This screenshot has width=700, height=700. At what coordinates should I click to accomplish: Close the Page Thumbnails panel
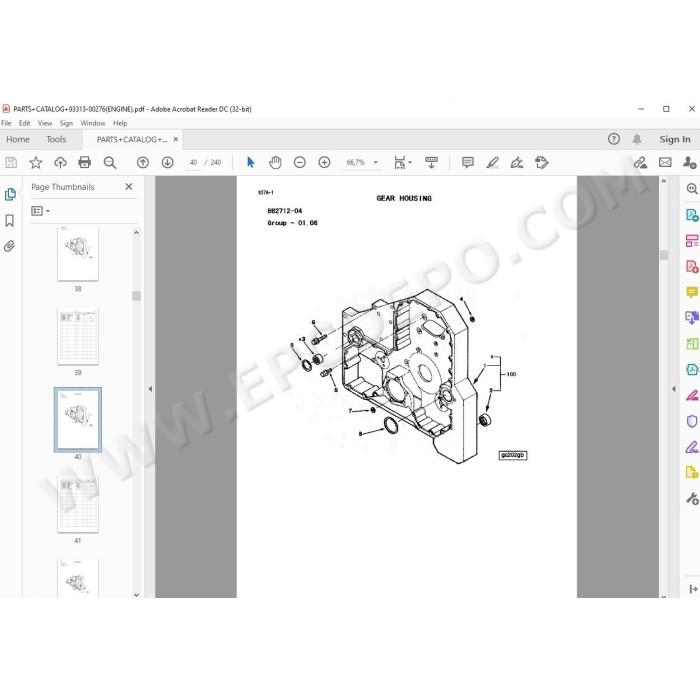click(x=129, y=187)
